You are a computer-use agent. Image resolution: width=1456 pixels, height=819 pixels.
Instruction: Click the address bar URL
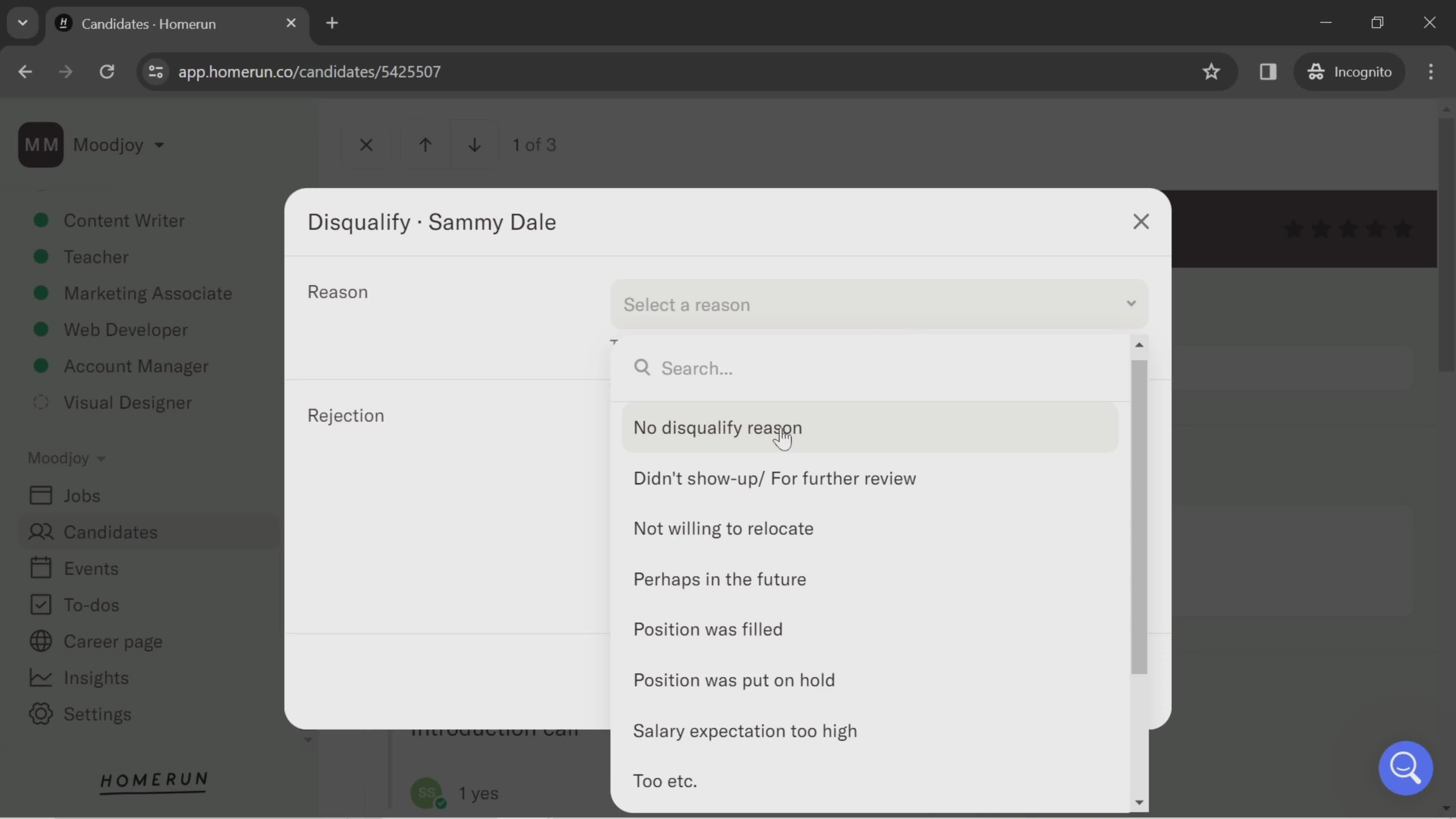(309, 72)
